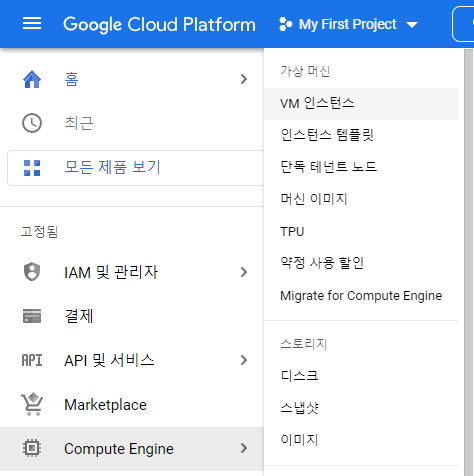
Task: Expand the IAM 및 관리자 chevron
Action: click(x=244, y=272)
